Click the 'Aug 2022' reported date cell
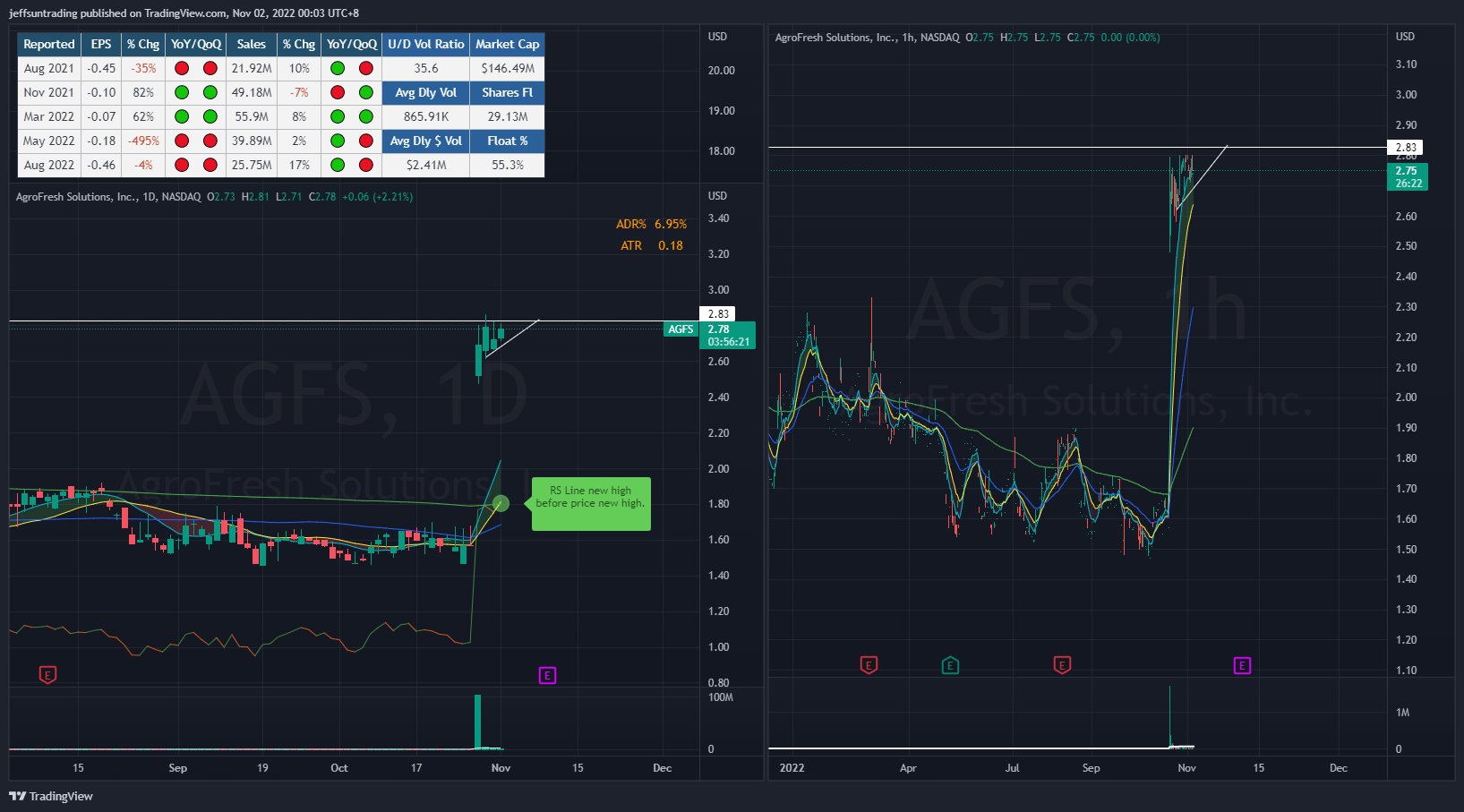 49,165
